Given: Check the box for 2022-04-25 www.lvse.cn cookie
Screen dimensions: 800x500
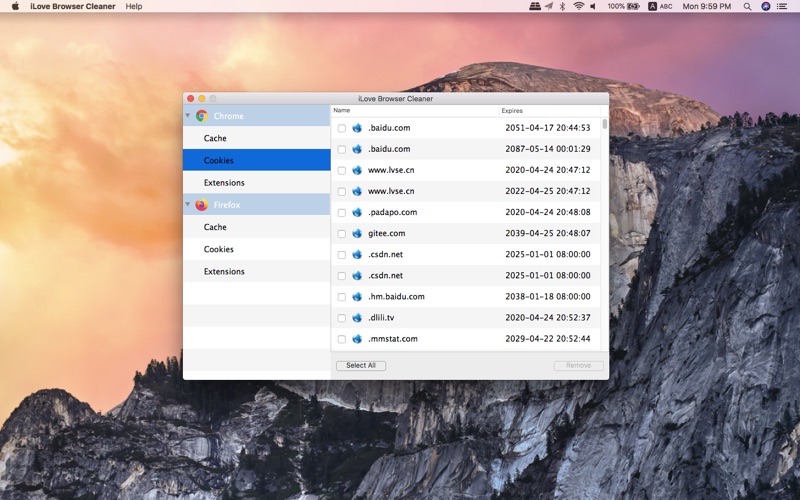Looking at the screenshot, I should click(x=342, y=192).
